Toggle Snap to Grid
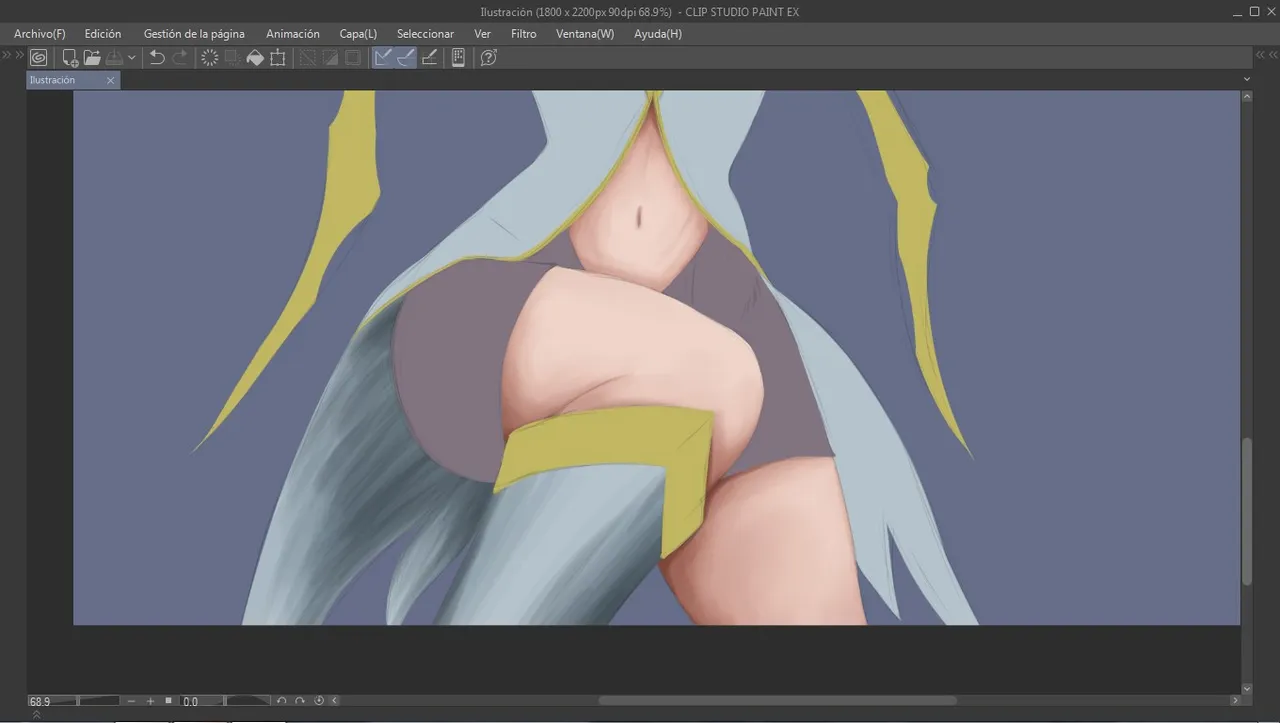1280x723 pixels. coord(430,58)
